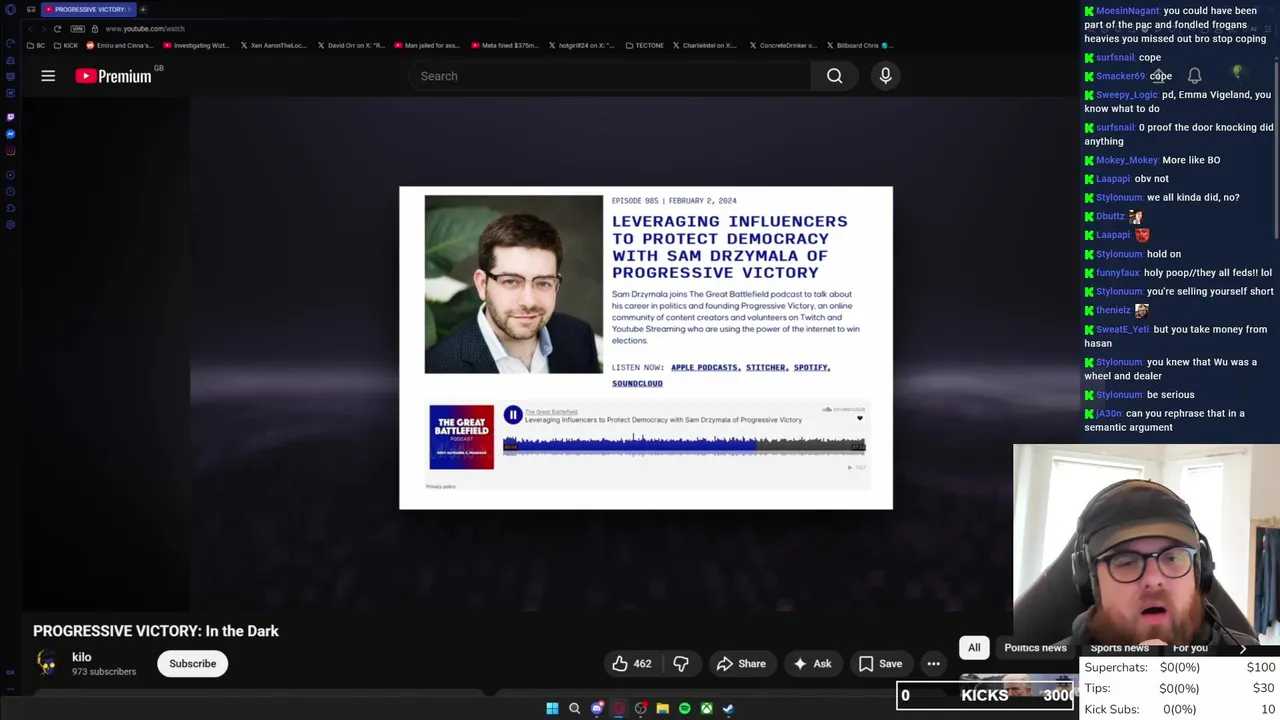
Task: Activate voice search microphone
Action: 885,76
